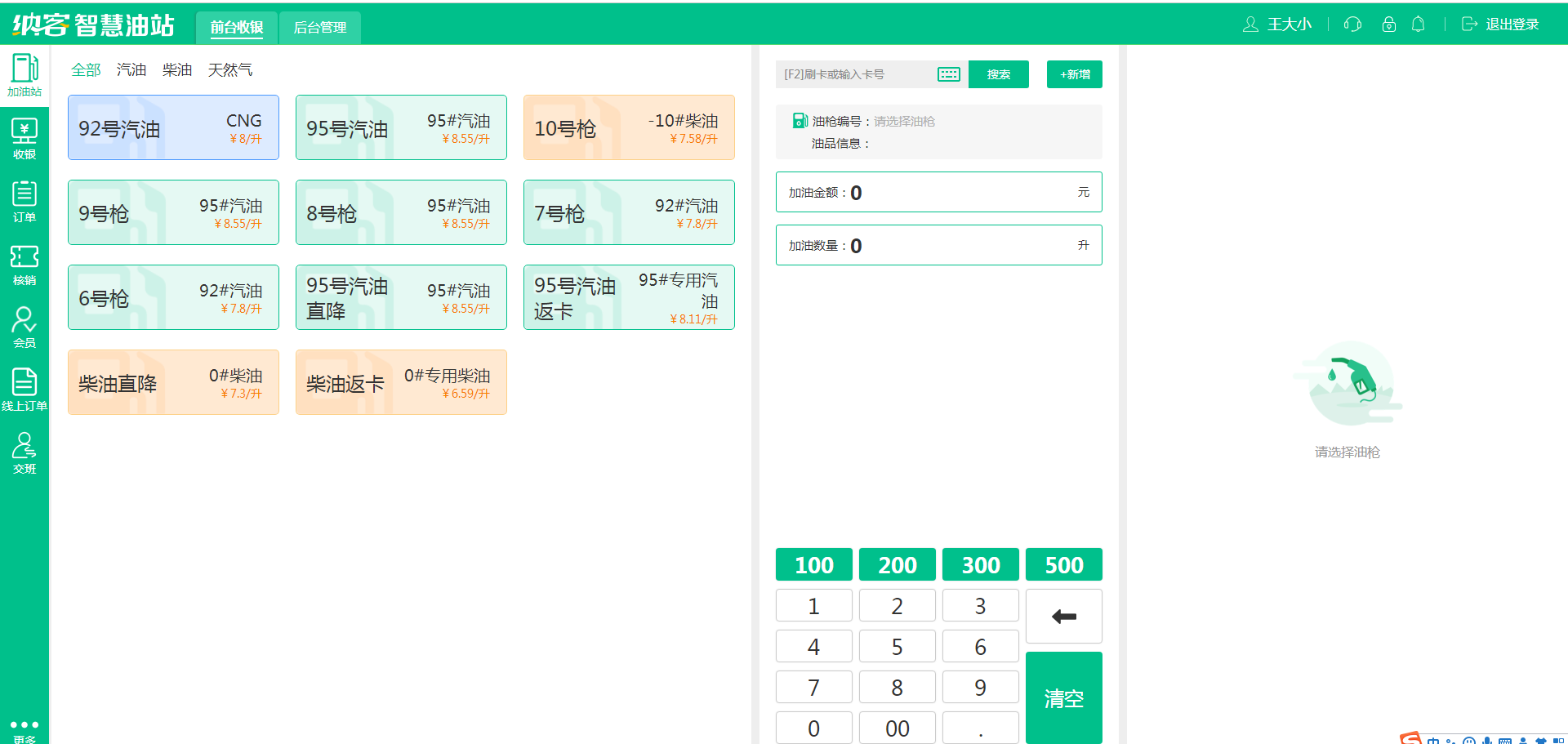This screenshot has width=1568, height=744.
Task: Open the notification bell icon
Action: [x=1418, y=25]
